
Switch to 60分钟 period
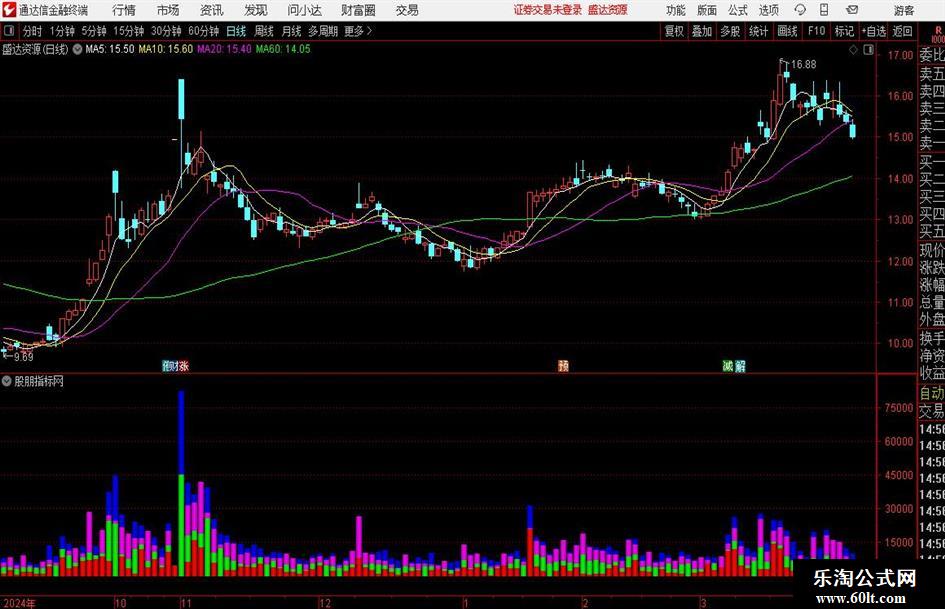point(203,31)
